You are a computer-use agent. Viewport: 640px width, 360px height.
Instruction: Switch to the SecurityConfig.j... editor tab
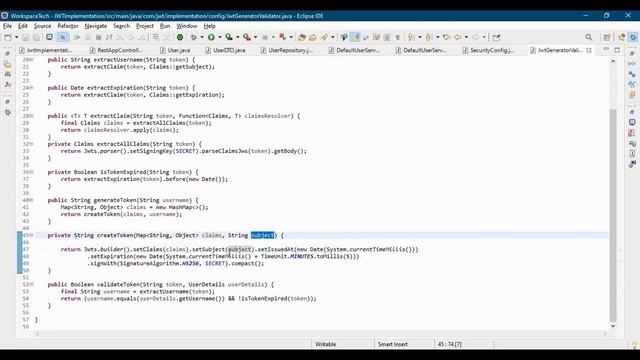[488, 50]
